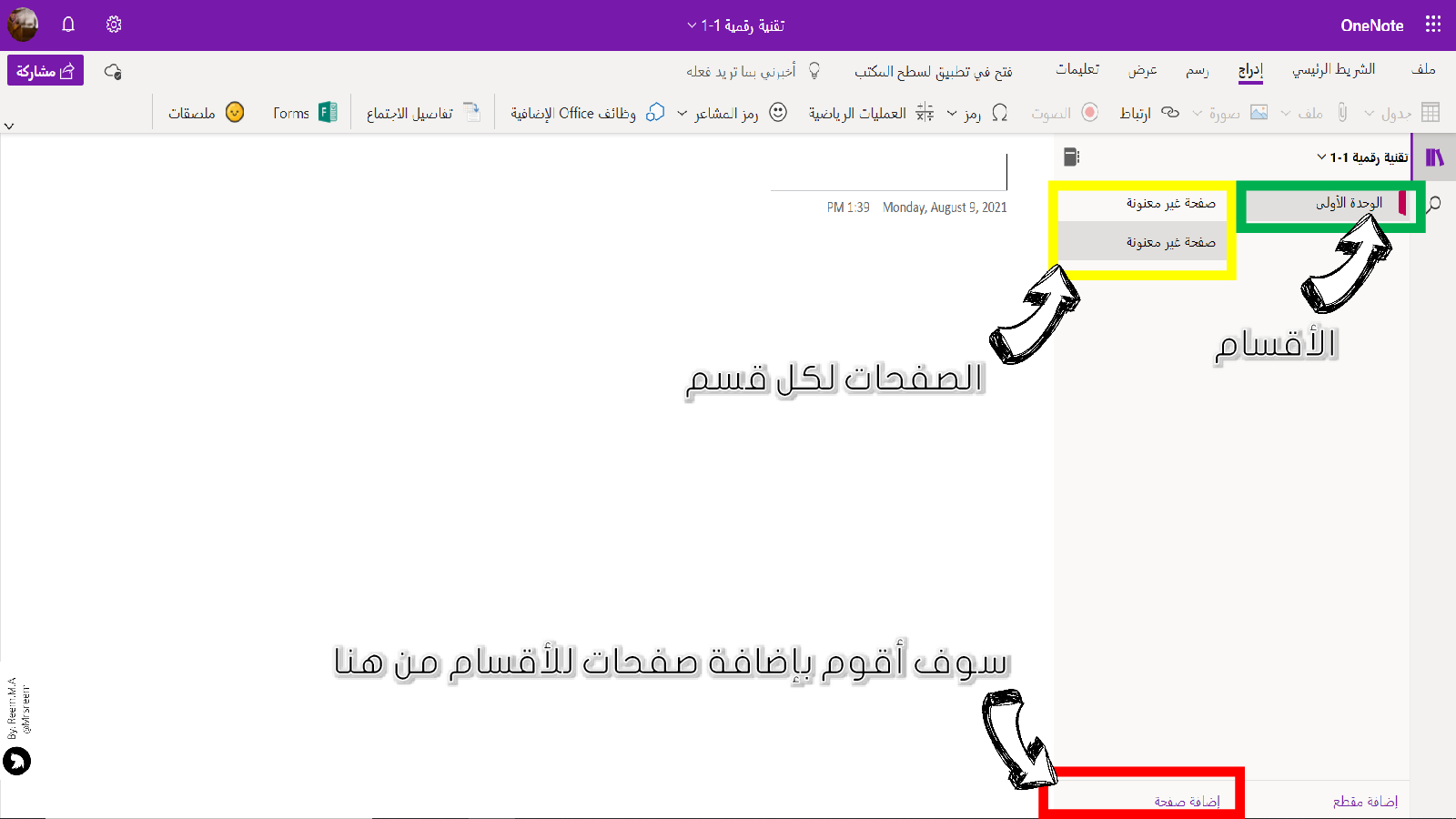Insert Meeting Details (تفاصيل الاجتماع)
This screenshot has width=1456, height=819.
tap(422, 113)
